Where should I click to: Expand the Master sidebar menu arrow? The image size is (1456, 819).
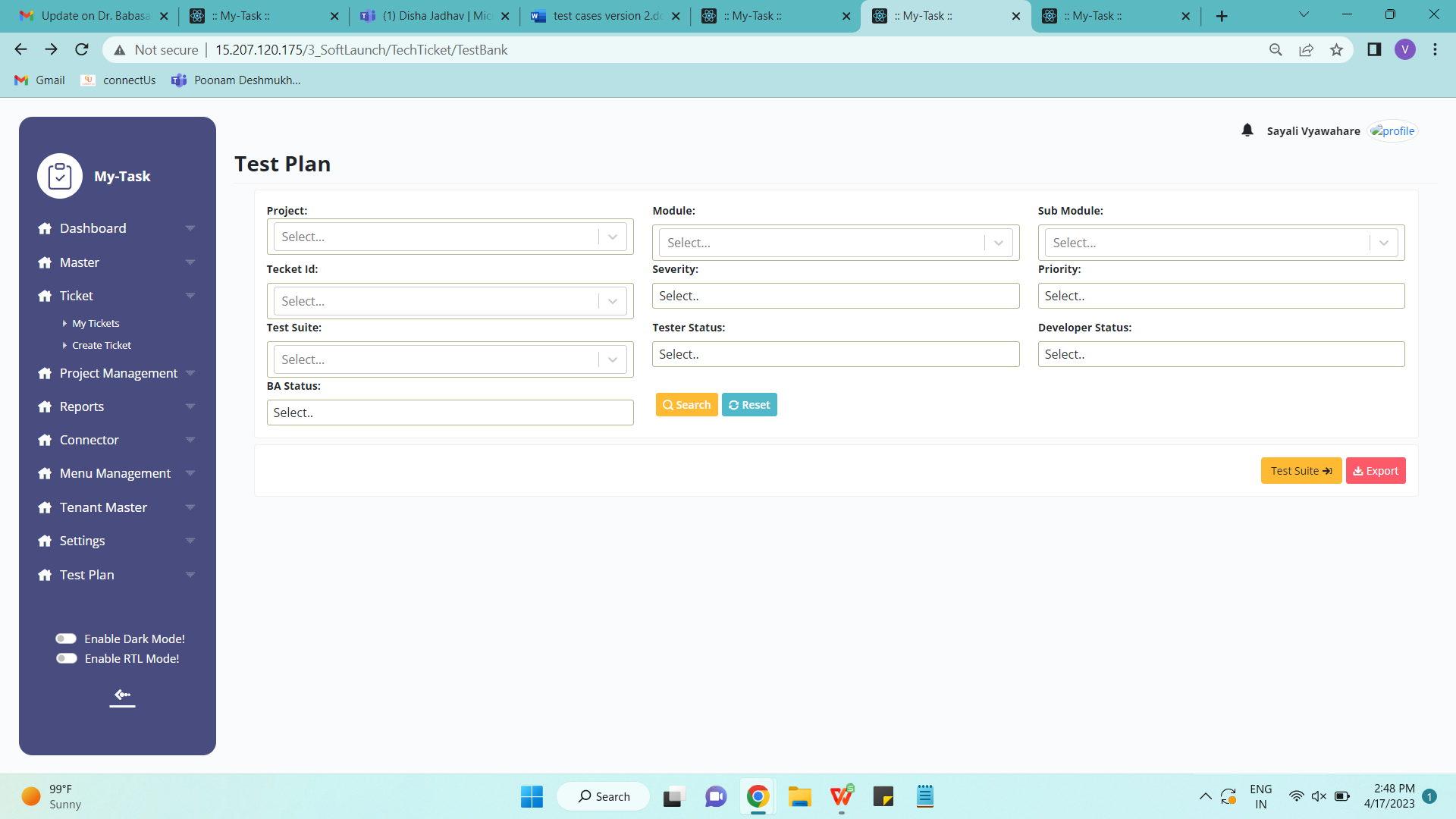point(190,262)
